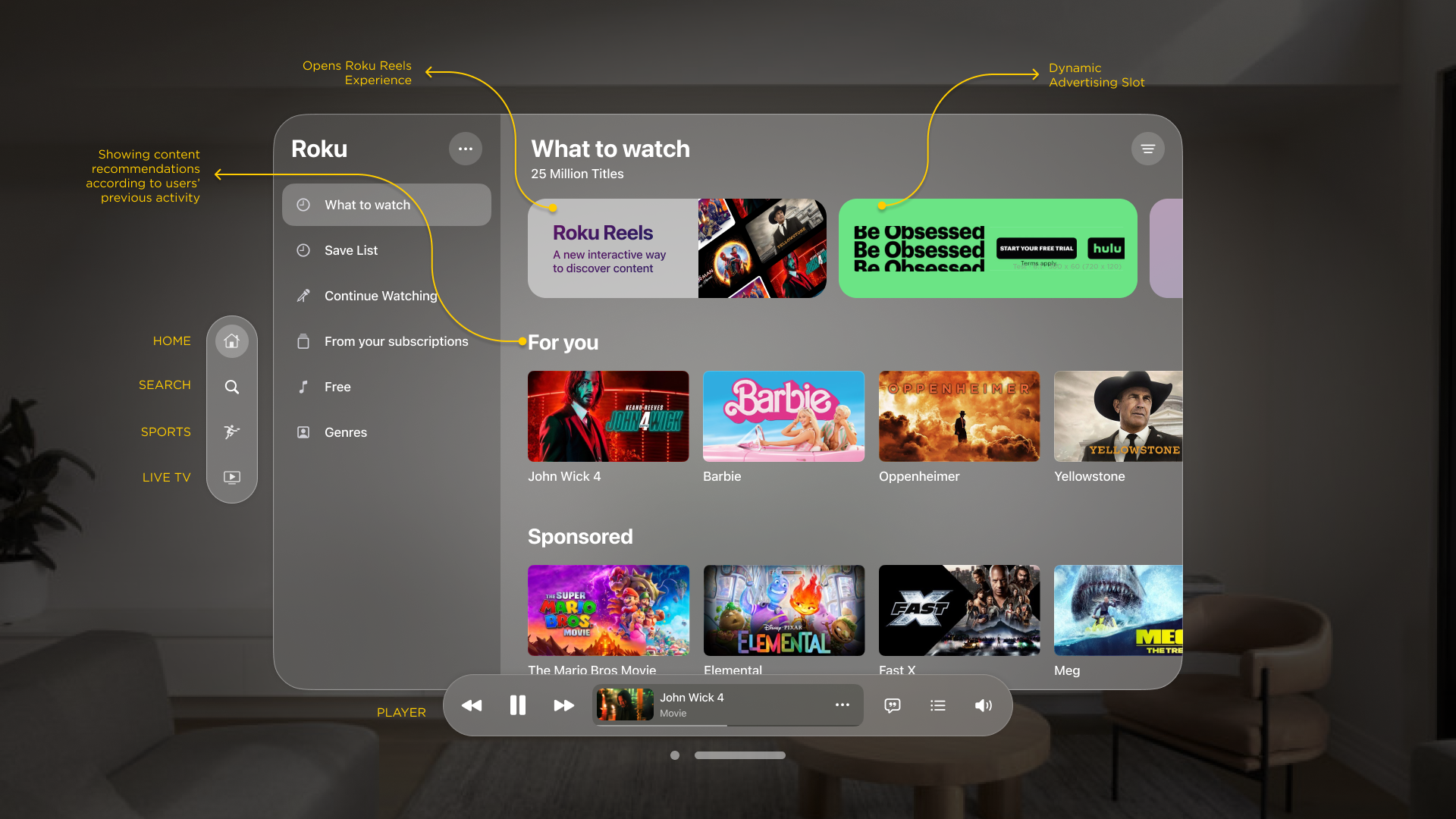Click the rewind button in player
Screen dimensions: 1456x819
(472, 705)
